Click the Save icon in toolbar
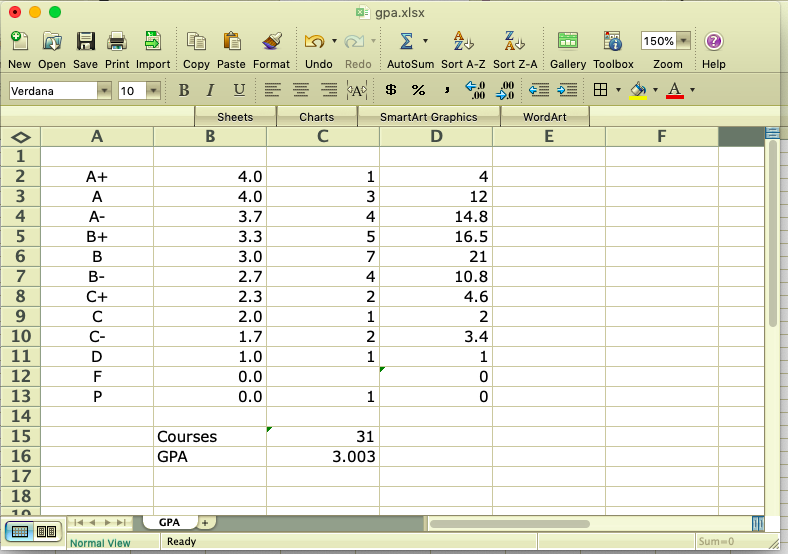788x554 pixels. pyautogui.click(x=85, y=42)
